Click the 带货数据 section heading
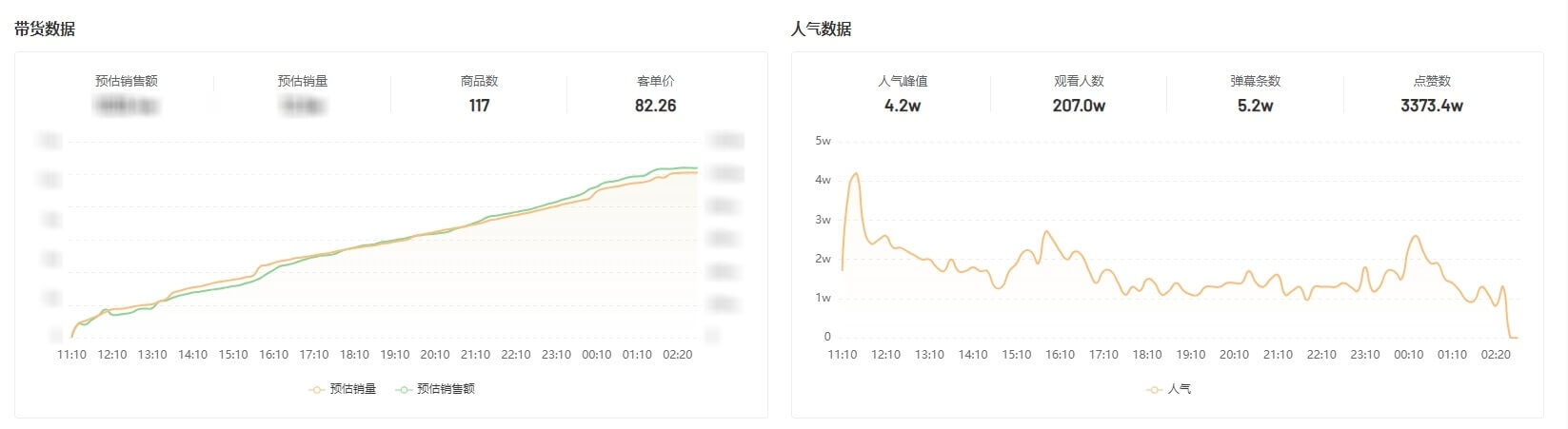1568x429 pixels. [45, 29]
